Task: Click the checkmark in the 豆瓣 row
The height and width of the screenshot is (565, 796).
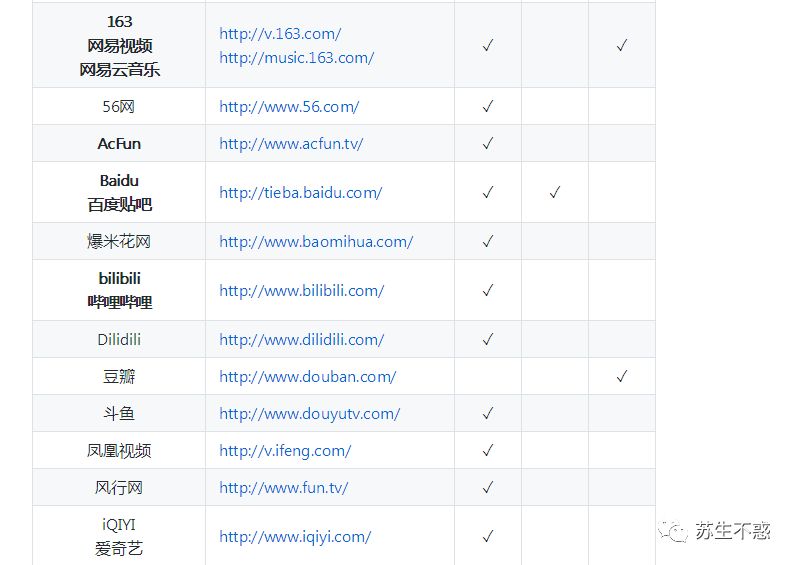Action: point(622,377)
